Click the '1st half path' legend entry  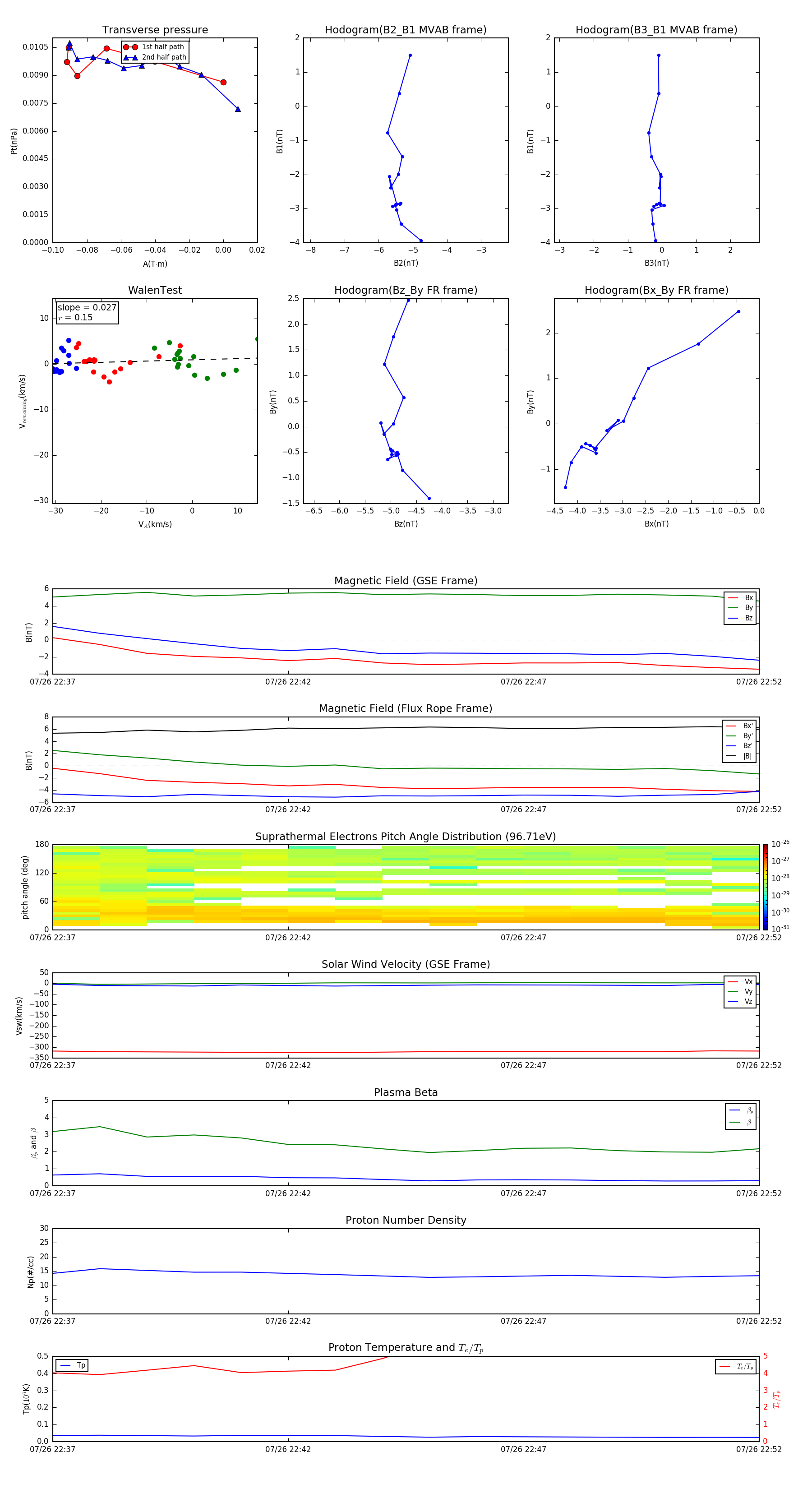coord(154,47)
